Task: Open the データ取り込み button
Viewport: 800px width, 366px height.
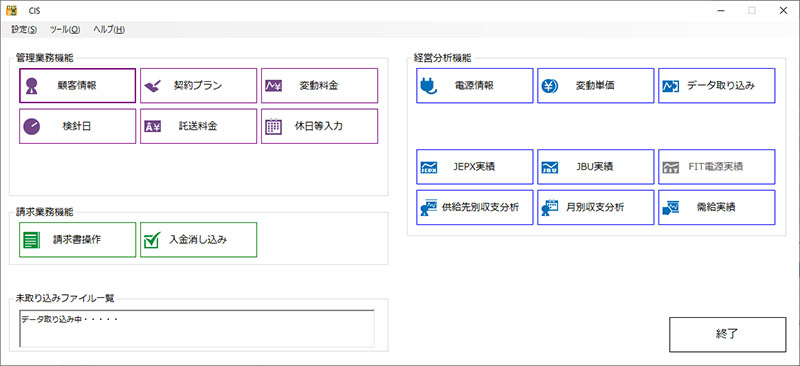Action: 717,86
